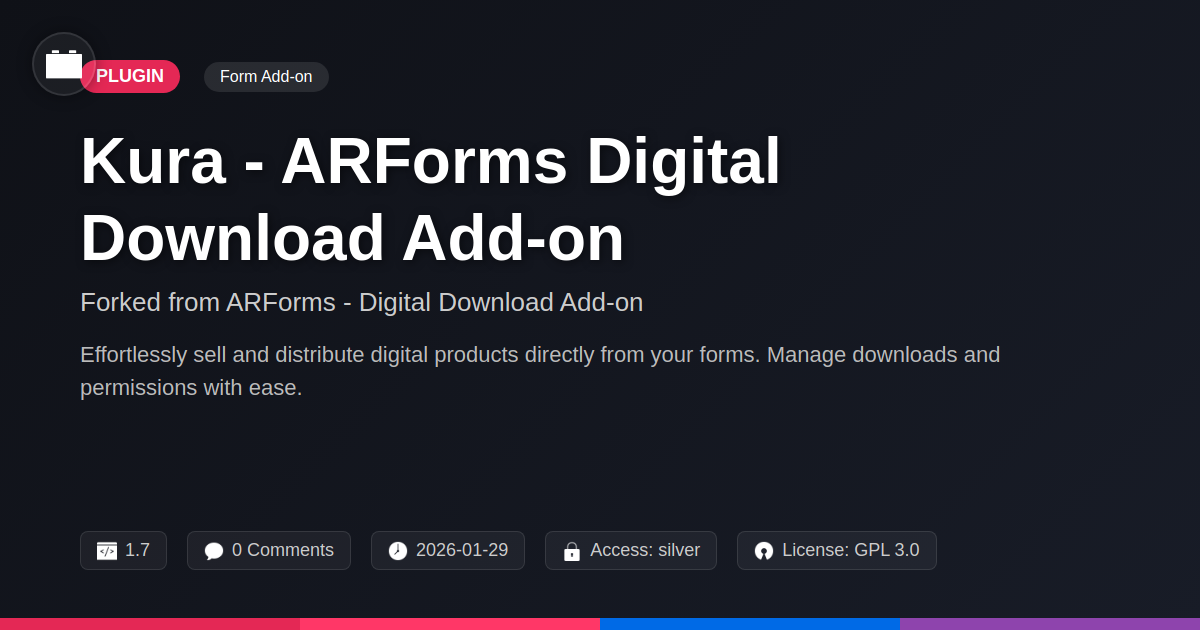This screenshot has width=1200, height=630.
Task: Click the padlock access icon
Action: coord(572,551)
